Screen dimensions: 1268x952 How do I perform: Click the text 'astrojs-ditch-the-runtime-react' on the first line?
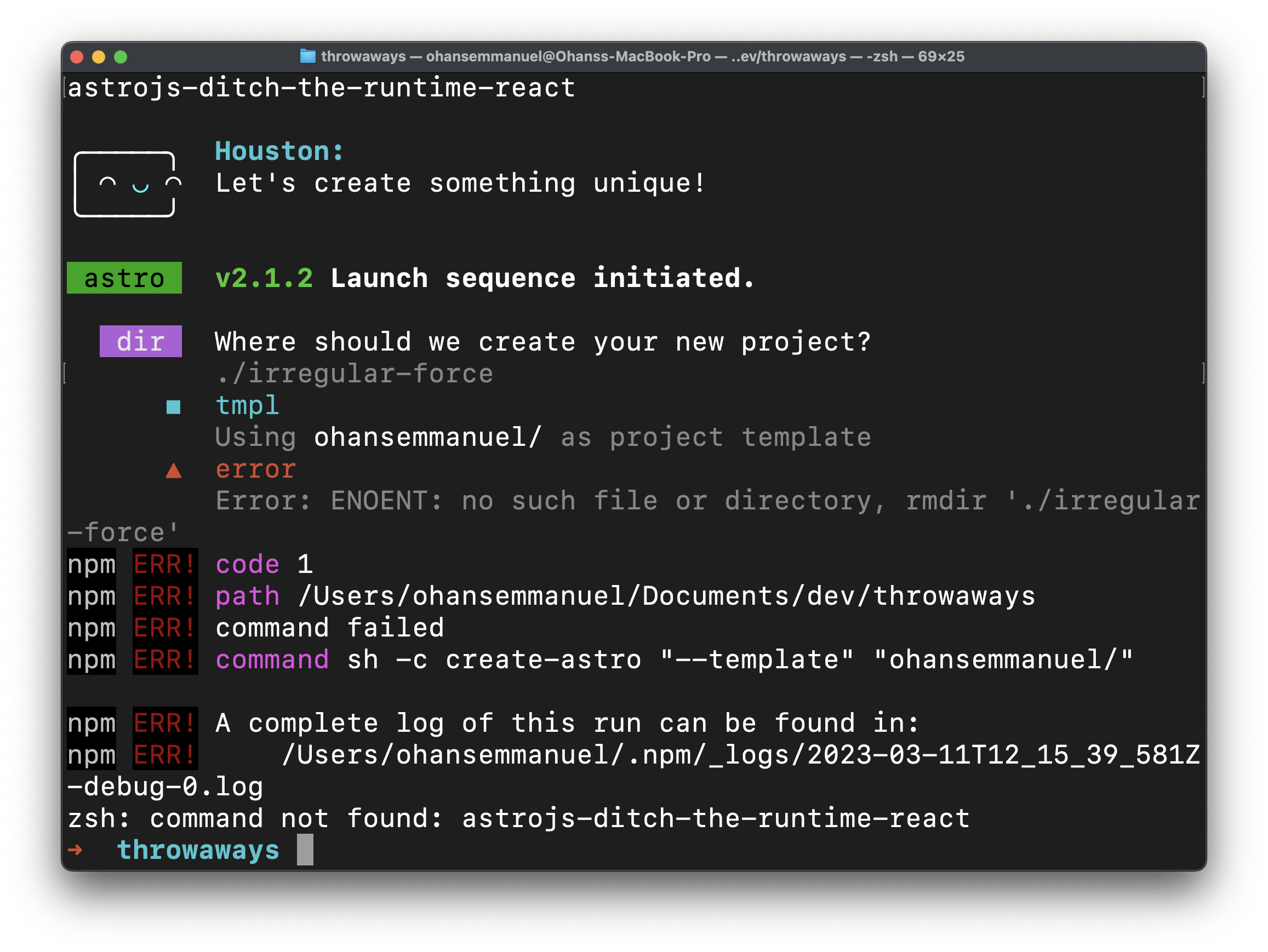pos(322,88)
